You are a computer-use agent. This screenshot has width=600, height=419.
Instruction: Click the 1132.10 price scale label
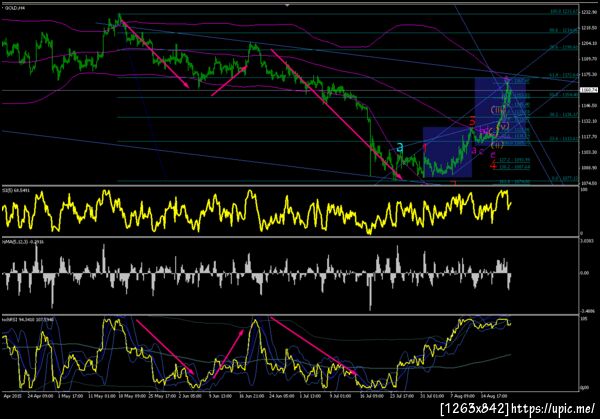point(589,121)
